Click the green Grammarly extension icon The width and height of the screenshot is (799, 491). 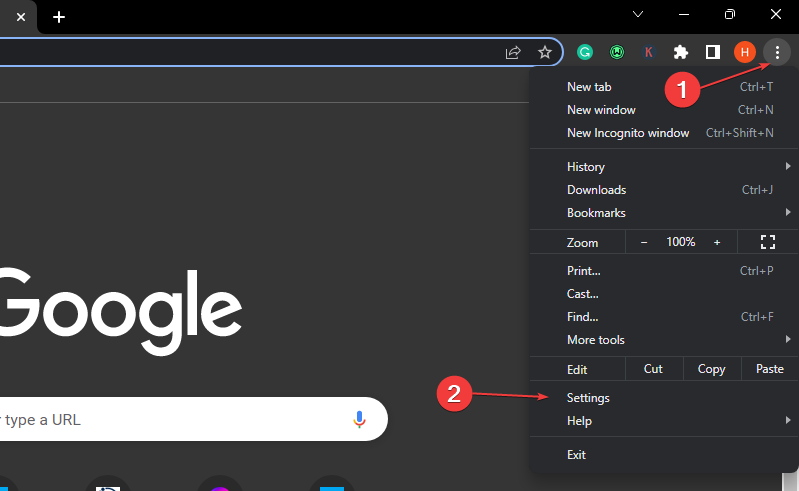584,52
